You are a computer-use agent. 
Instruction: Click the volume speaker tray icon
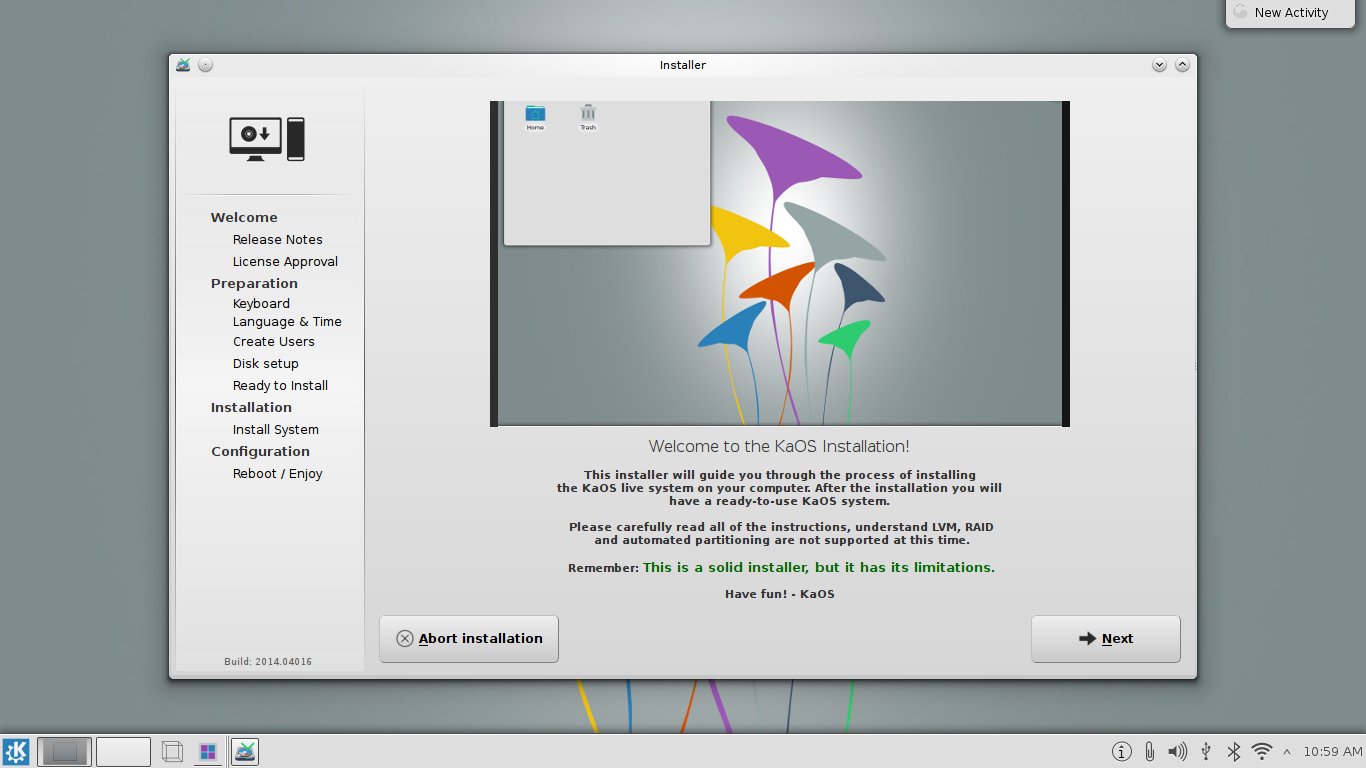(1178, 752)
